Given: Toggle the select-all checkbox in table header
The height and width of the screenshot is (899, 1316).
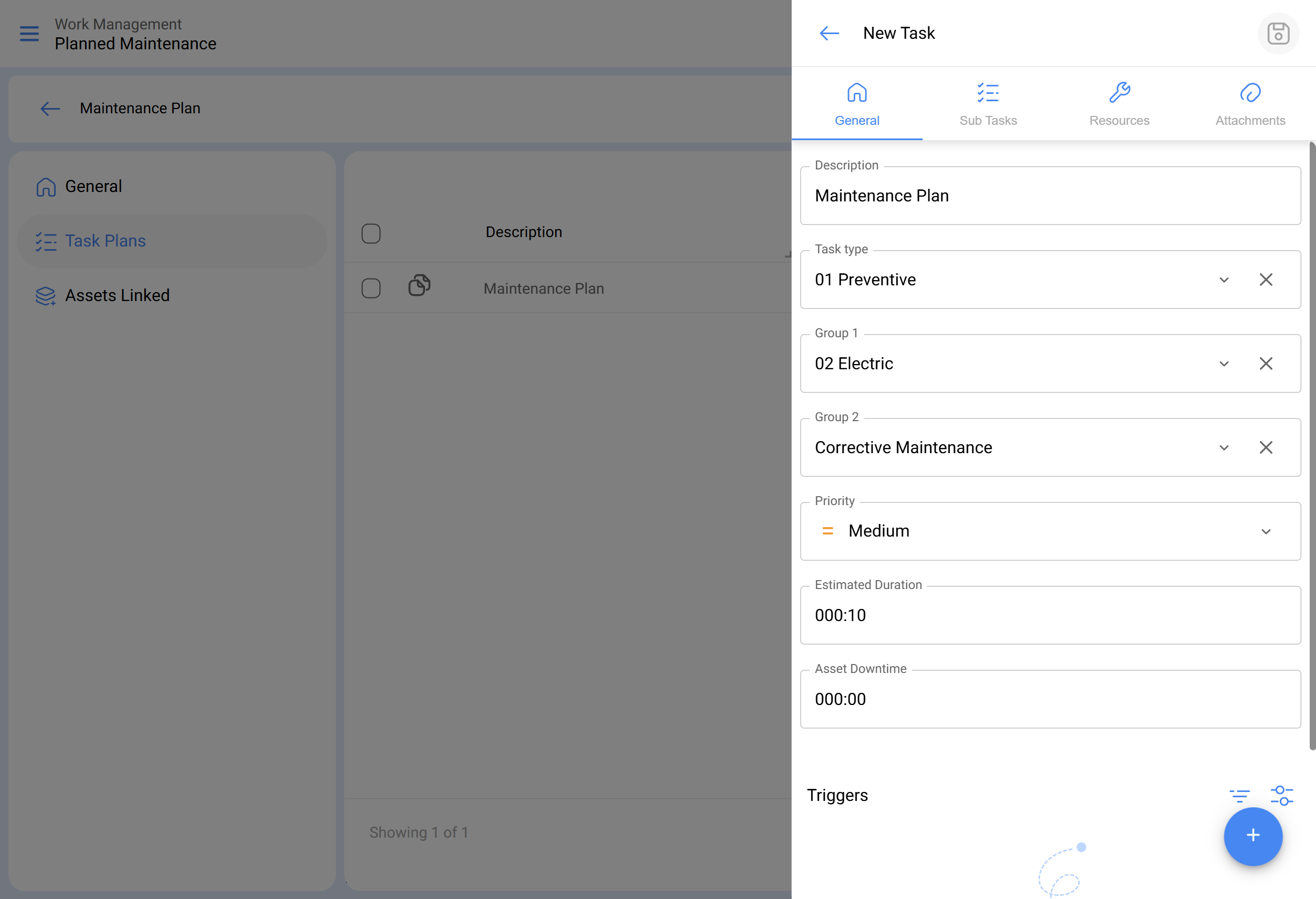Looking at the screenshot, I should click(371, 233).
